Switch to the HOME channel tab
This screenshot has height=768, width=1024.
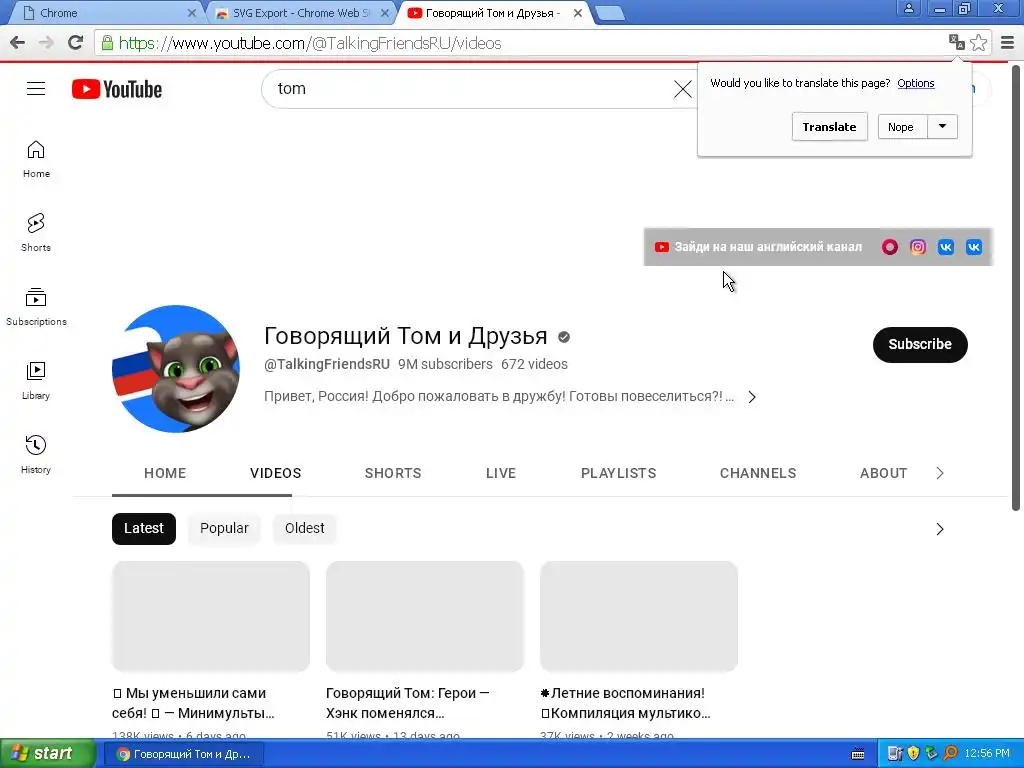point(165,473)
